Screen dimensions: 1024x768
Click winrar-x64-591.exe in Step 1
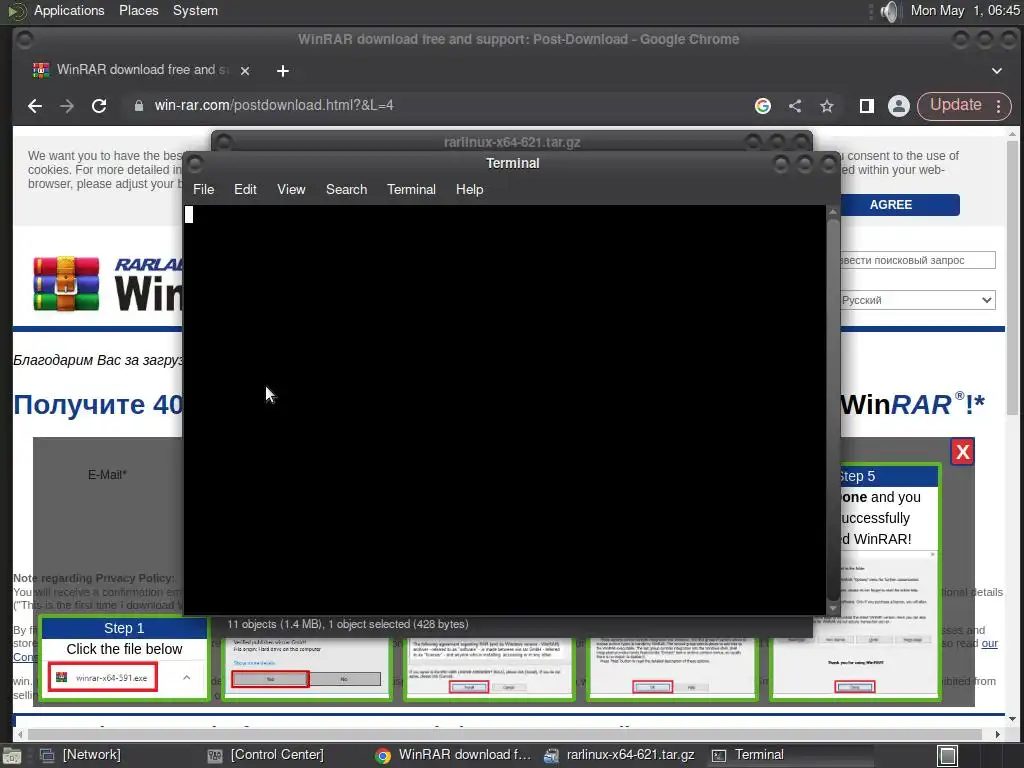tap(103, 678)
